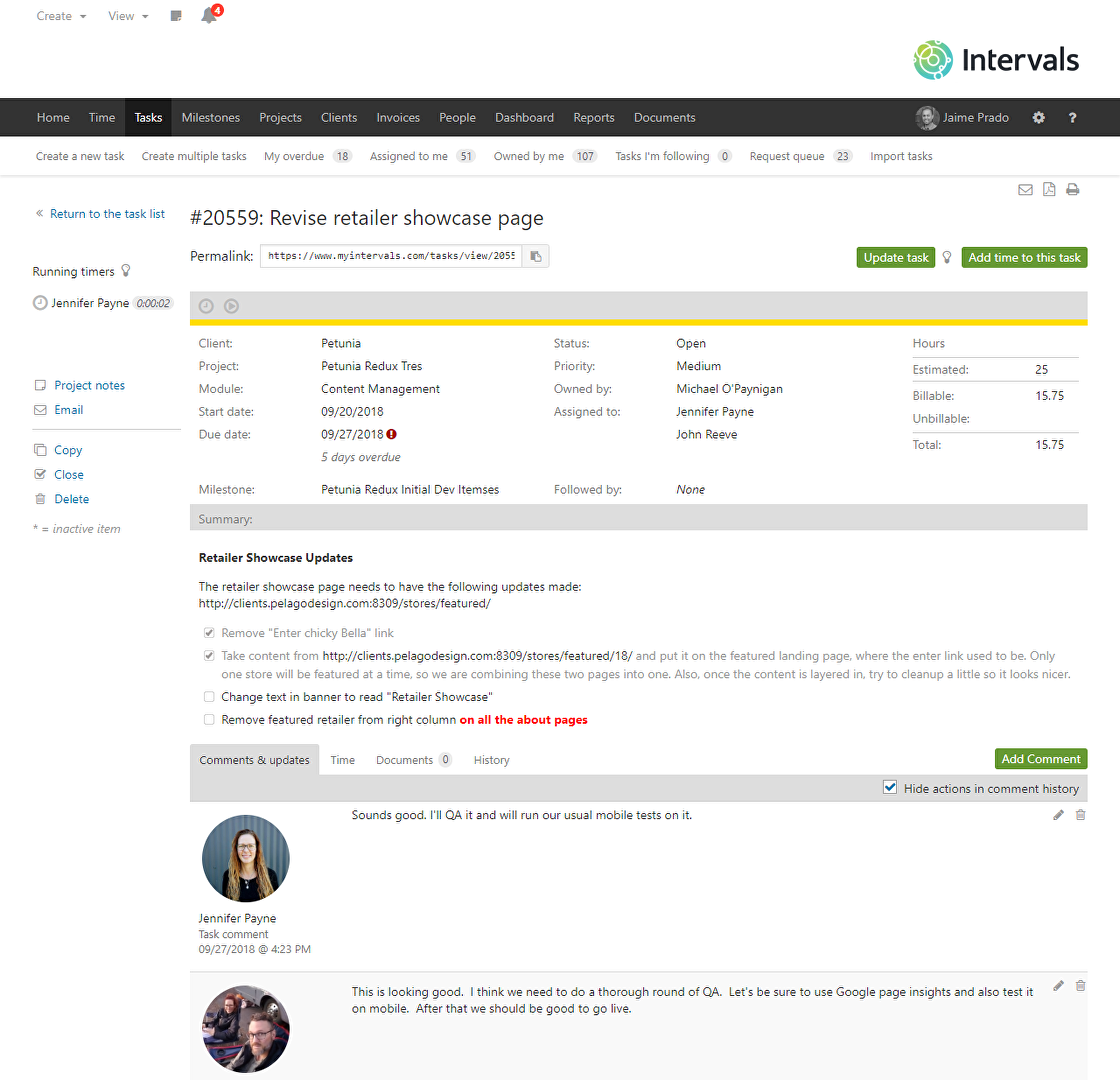Image resolution: width=1120 pixels, height=1080 pixels.
Task: Copy permalink with clipboard icon
Action: 536,256
